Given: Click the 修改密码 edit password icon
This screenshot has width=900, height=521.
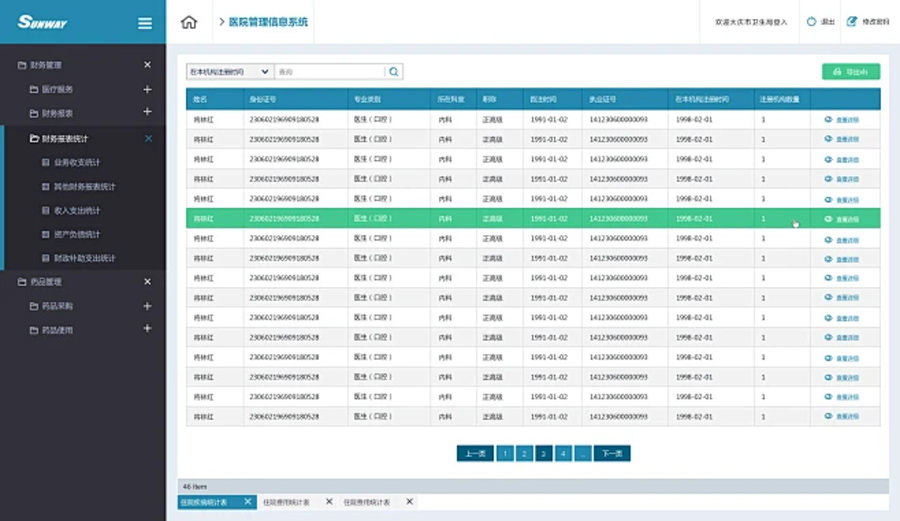Looking at the screenshot, I should click(x=852, y=22).
